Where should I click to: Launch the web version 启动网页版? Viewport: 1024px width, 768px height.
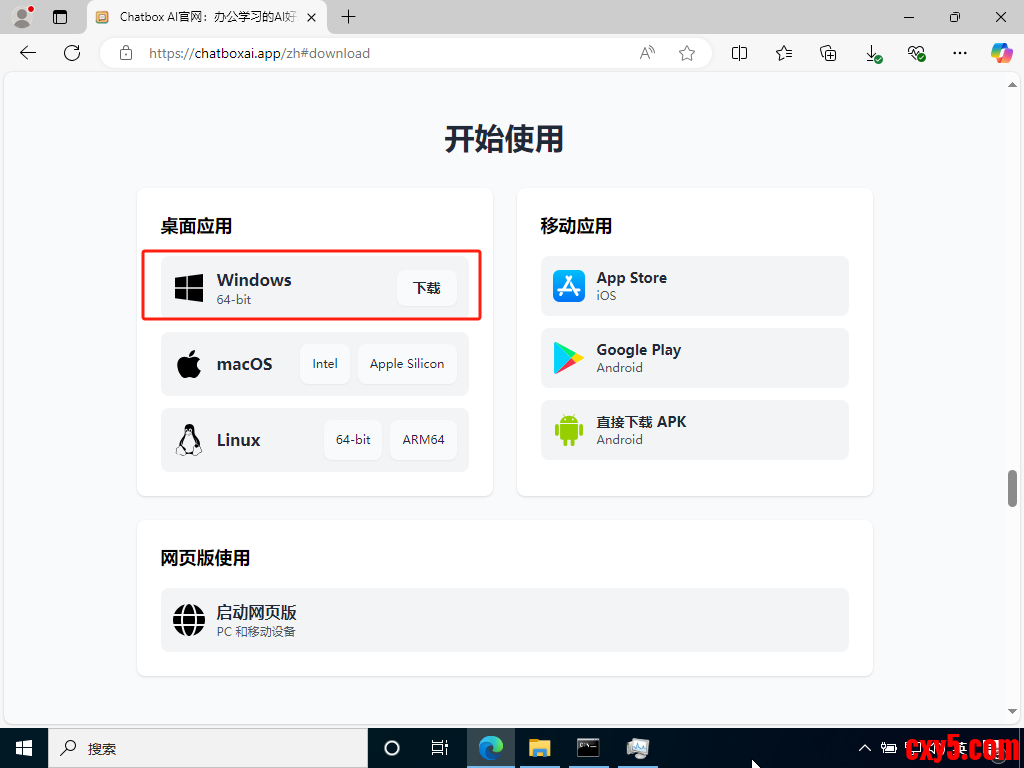(505, 620)
